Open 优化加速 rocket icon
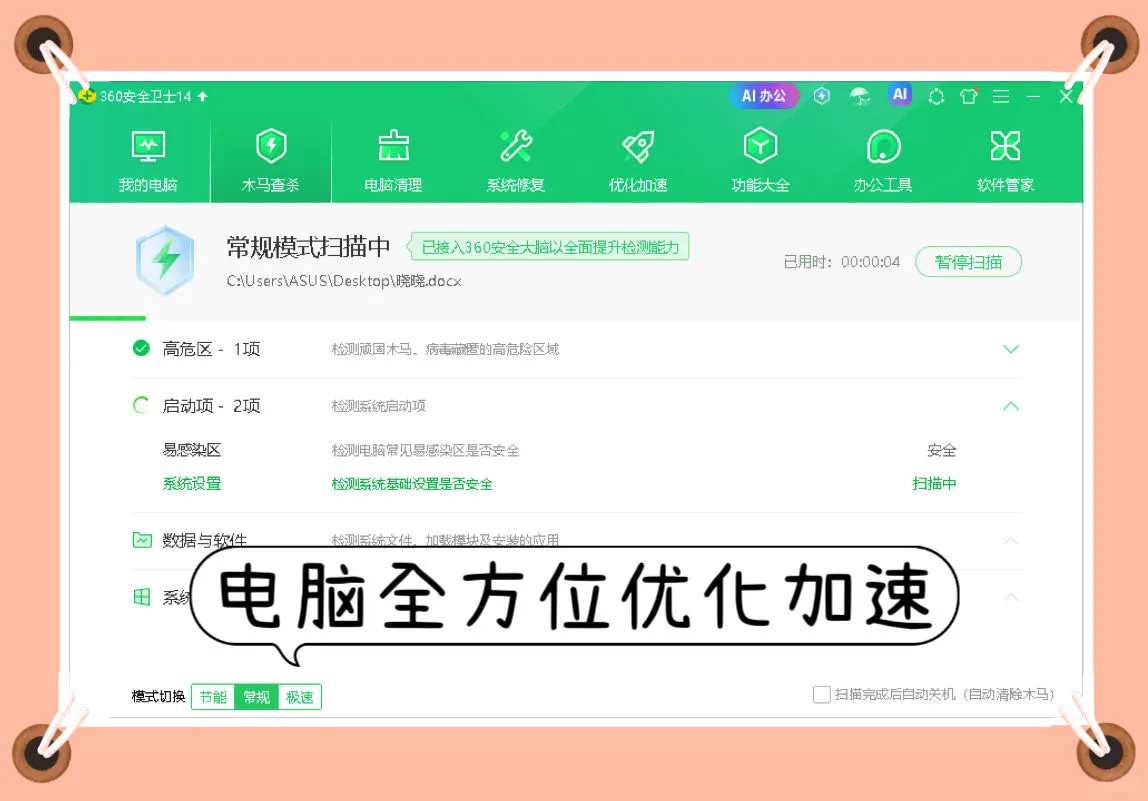 coord(637,146)
